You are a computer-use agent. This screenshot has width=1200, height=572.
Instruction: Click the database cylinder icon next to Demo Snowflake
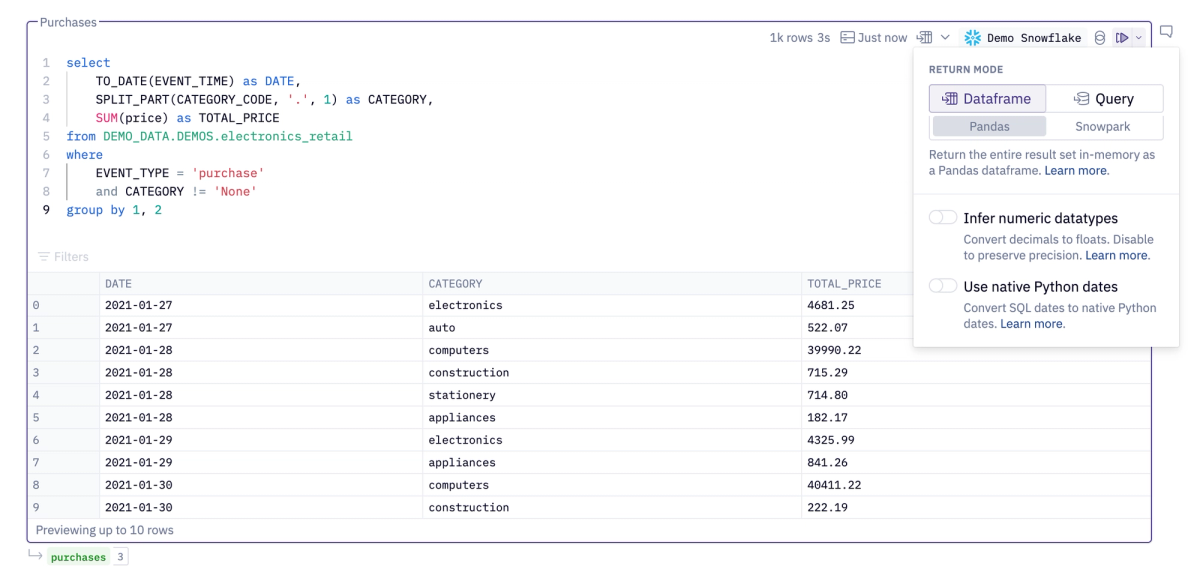pyautogui.click(x=1100, y=38)
